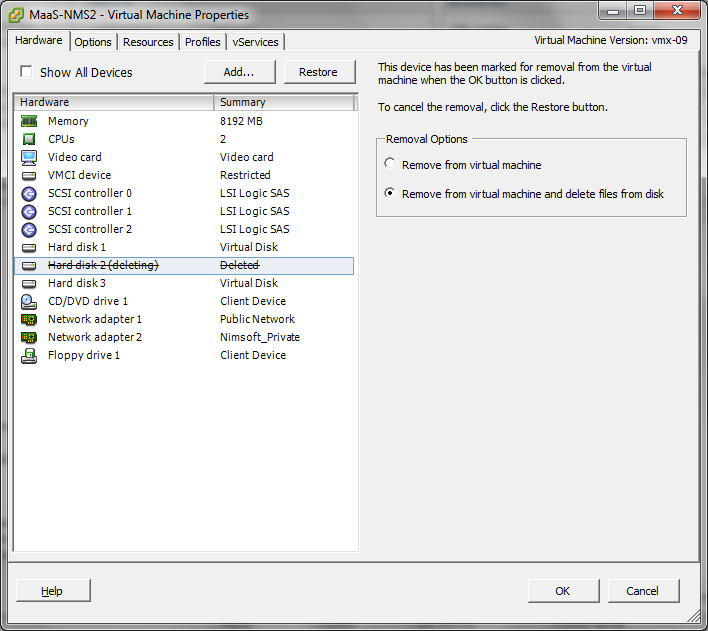Open the Options tab
This screenshot has width=708, height=631.
[93, 42]
